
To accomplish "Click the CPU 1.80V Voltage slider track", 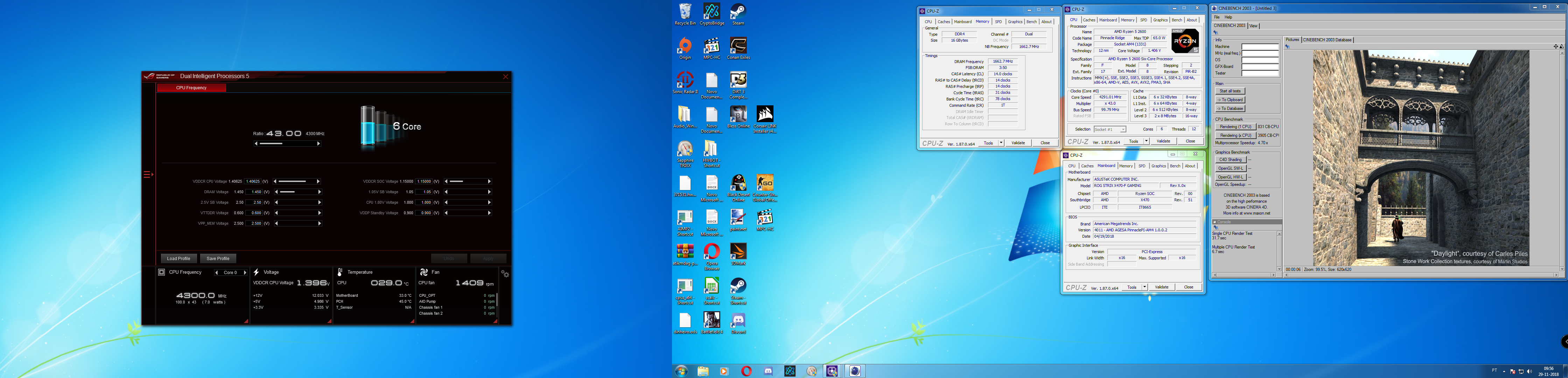I will click(468, 203).
